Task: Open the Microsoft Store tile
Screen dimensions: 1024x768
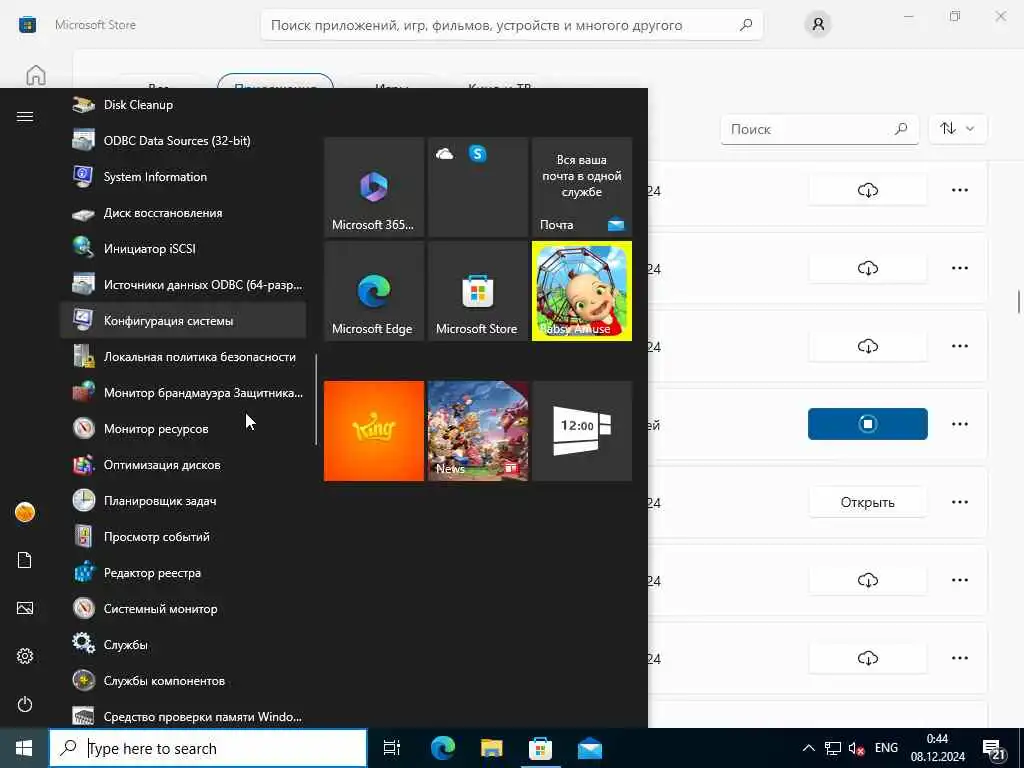Action: coord(477,291)
